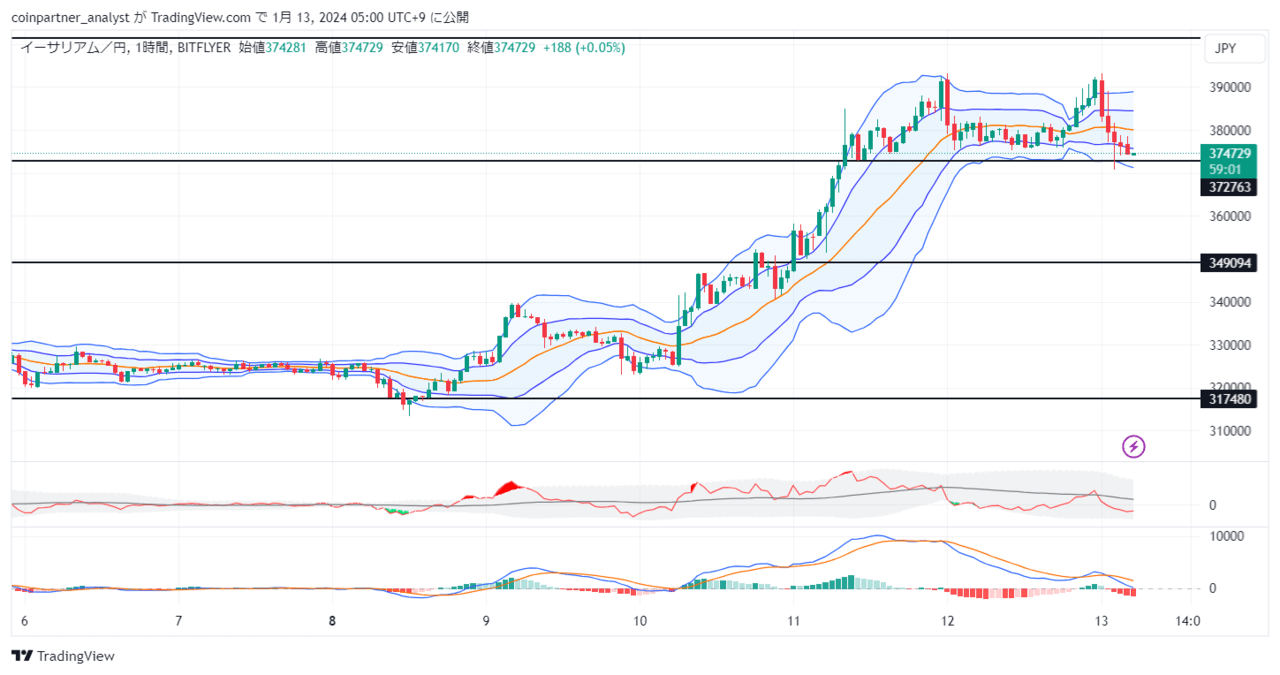This screenshot has width=1280, height=675.
Task: Click the 10000 MACD scale label
Action: point(1226,535)
